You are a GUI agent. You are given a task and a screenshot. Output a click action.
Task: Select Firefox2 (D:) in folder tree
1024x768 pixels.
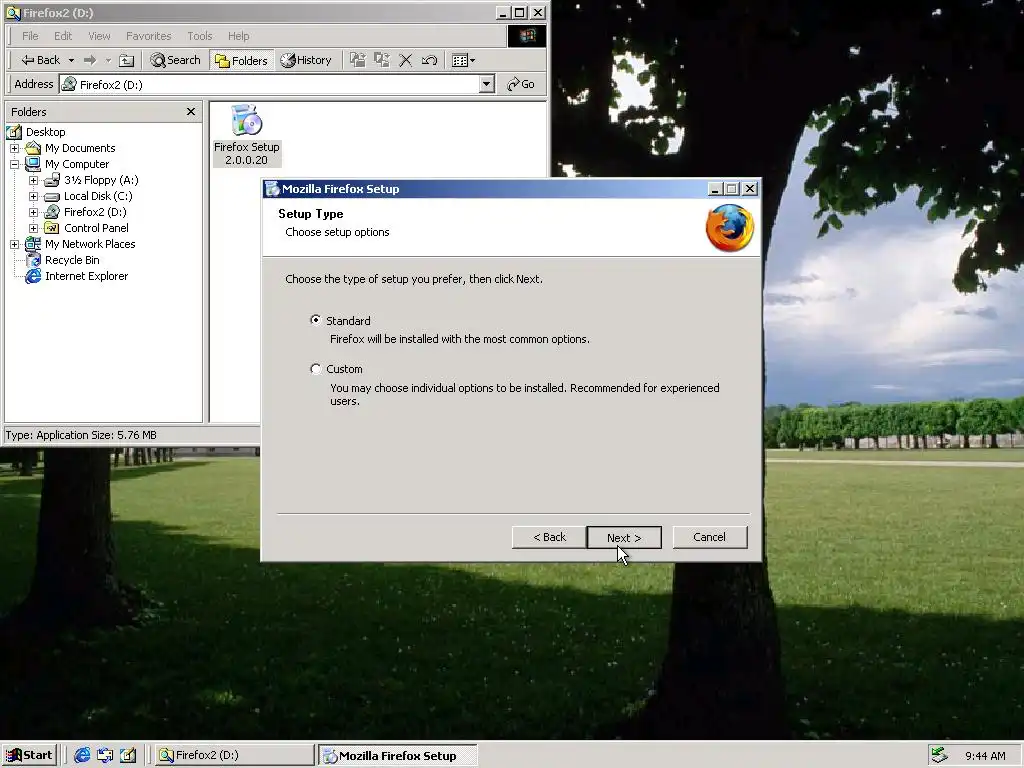(95, 212)
